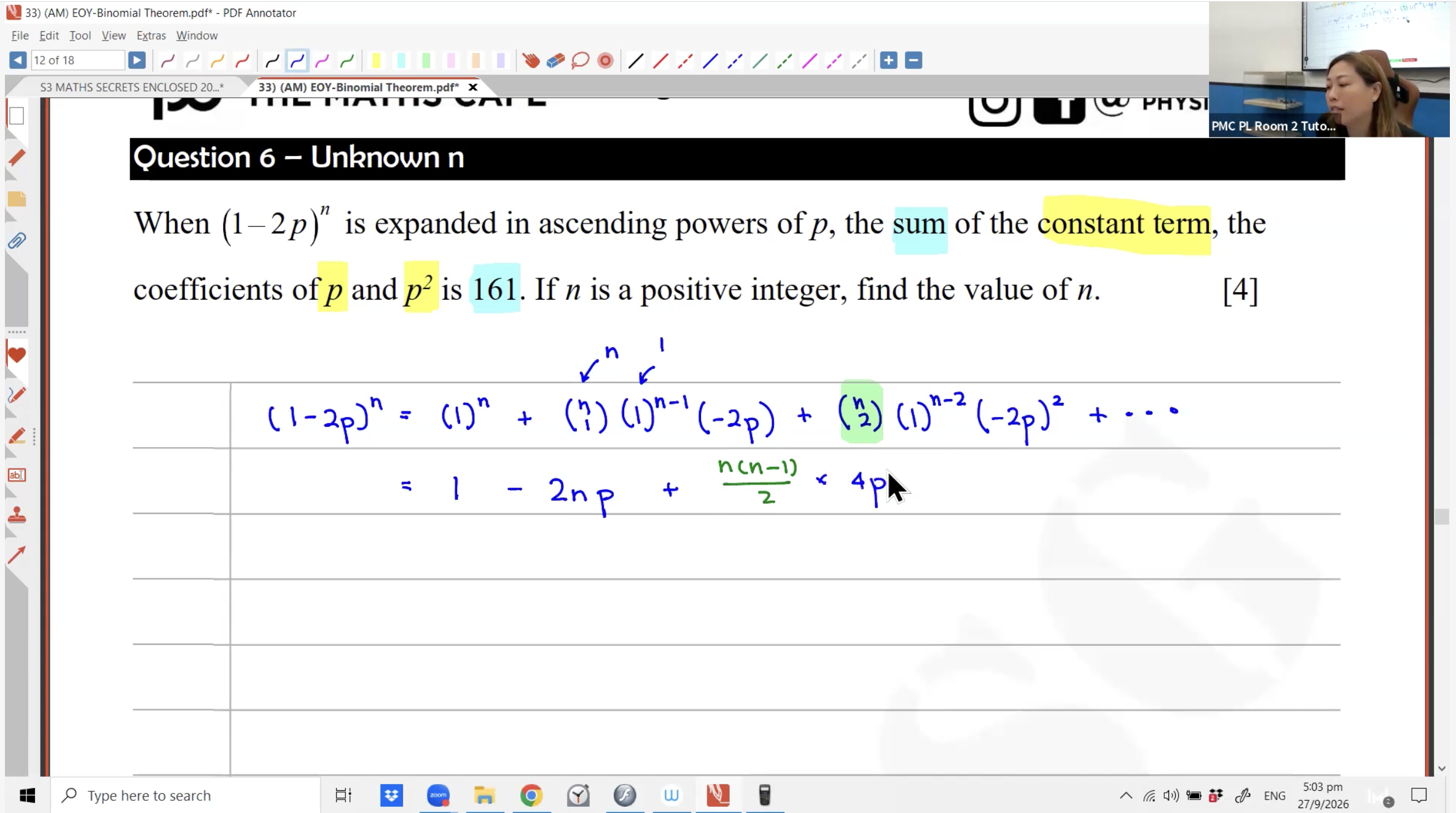Pick the yellow highlighter swatch
This screenshot has width=1456, height=813.
[x=377, y=60]
